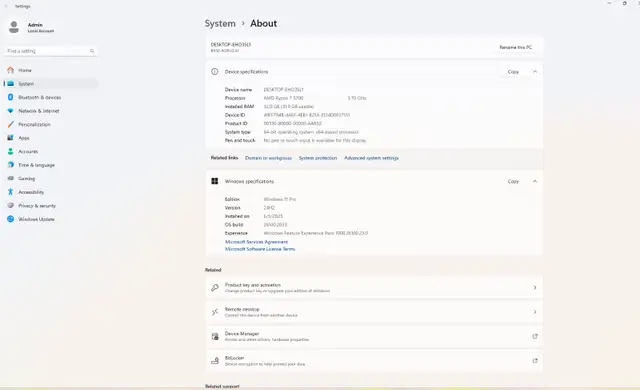The height and width of the screenshot is (390, 640).
Task: Select Apps in the sidebar
Action: pyautogui.click(x=51, y=138)
